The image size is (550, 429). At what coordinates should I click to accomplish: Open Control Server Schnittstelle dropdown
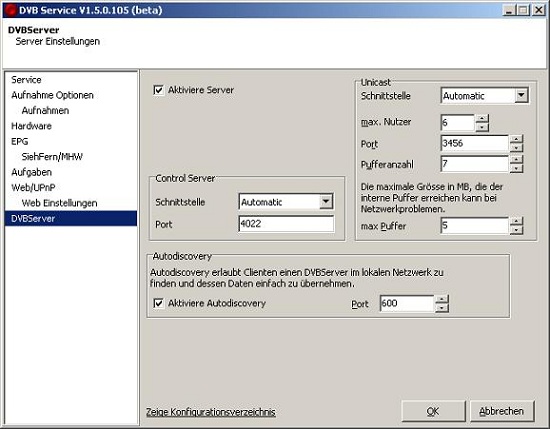(326, 202)
